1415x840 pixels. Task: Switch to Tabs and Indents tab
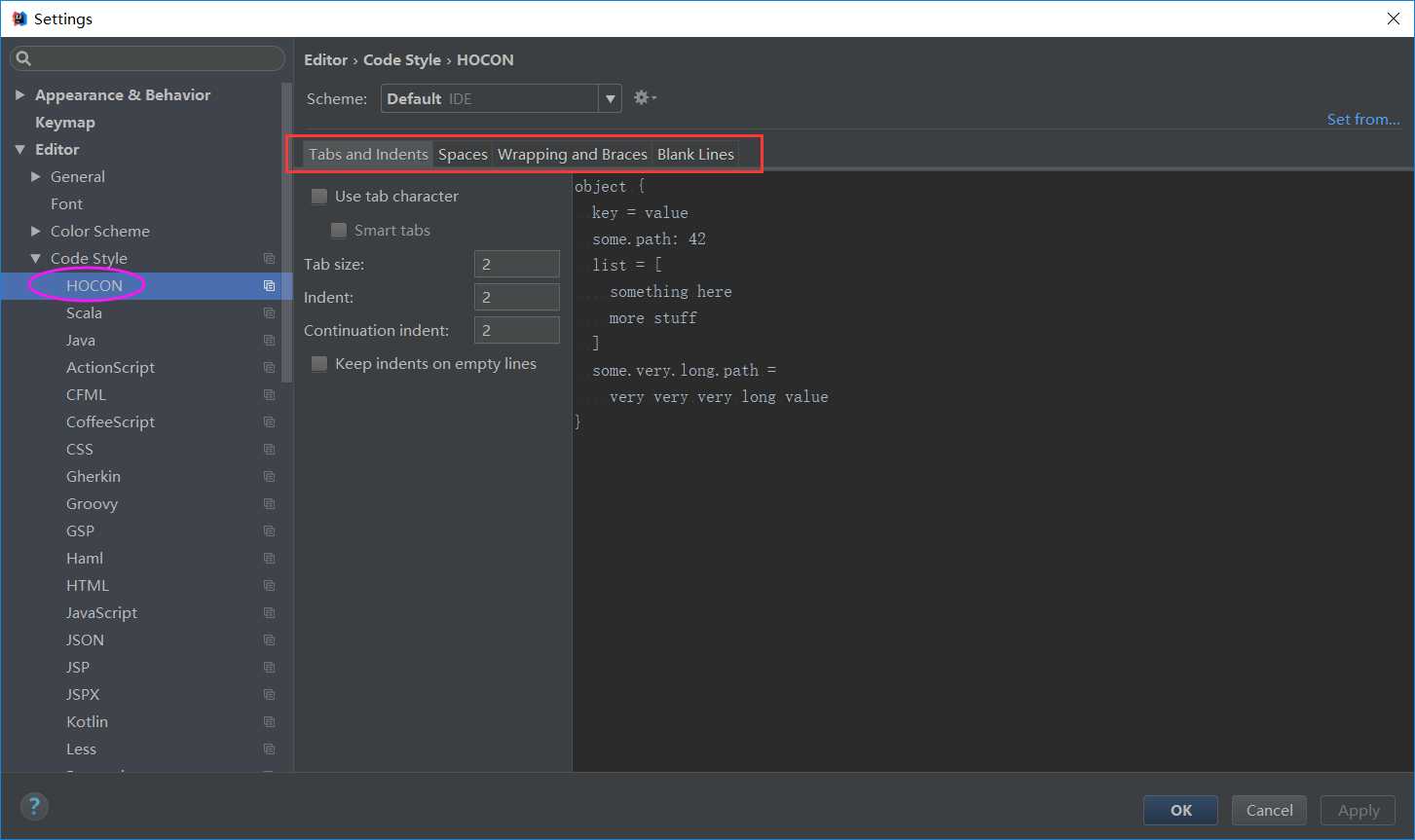point(368,154)
